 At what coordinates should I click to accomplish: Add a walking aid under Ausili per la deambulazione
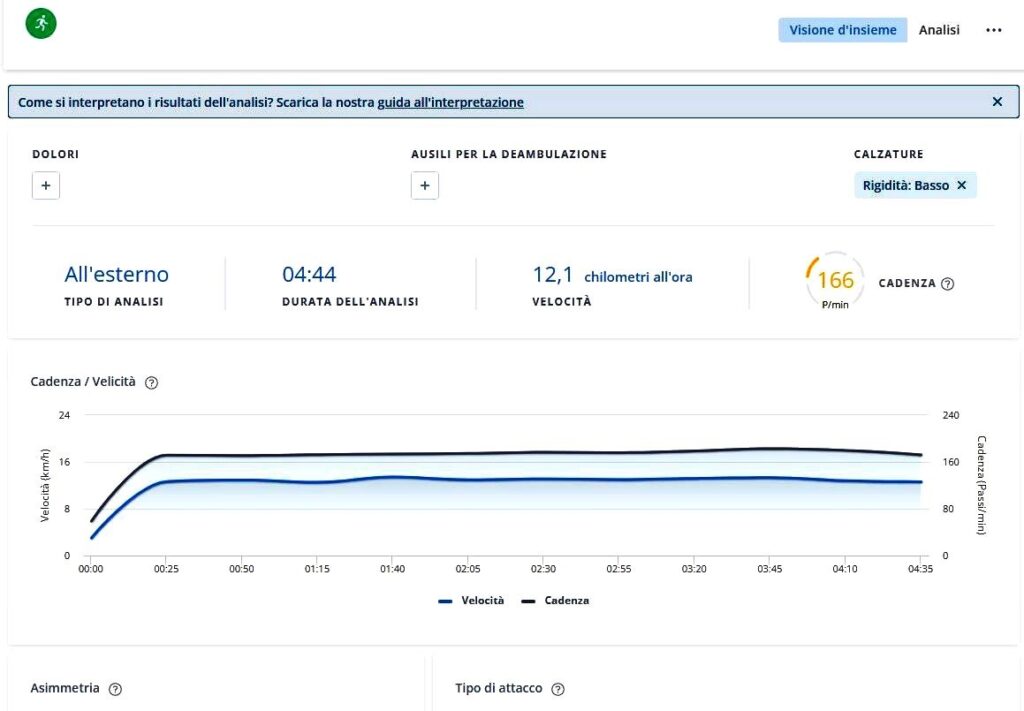click(x=425, y=185)
